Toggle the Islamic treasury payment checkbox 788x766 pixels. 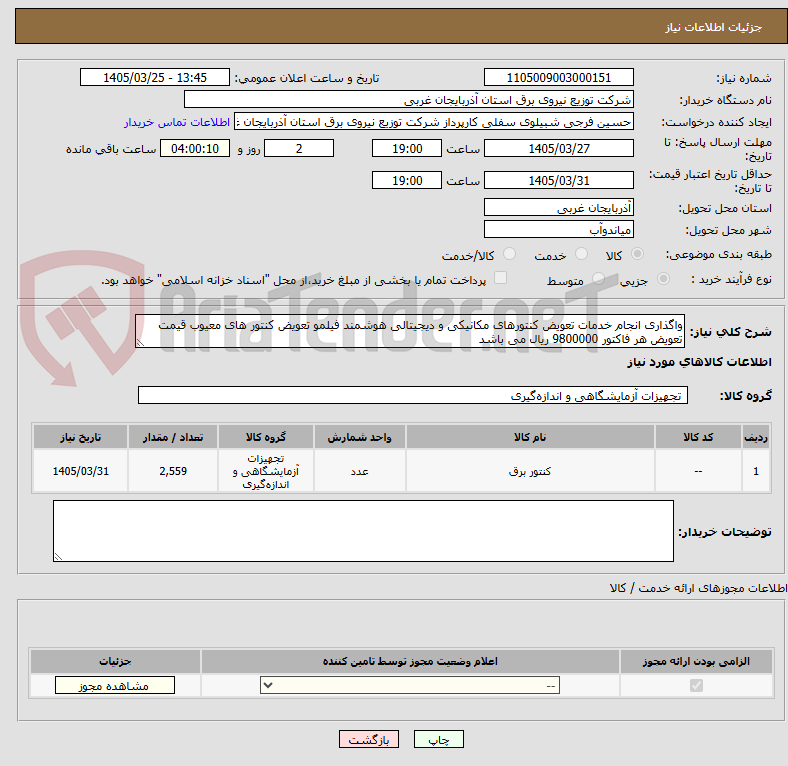pyautogui.click(x=501, y=278)
